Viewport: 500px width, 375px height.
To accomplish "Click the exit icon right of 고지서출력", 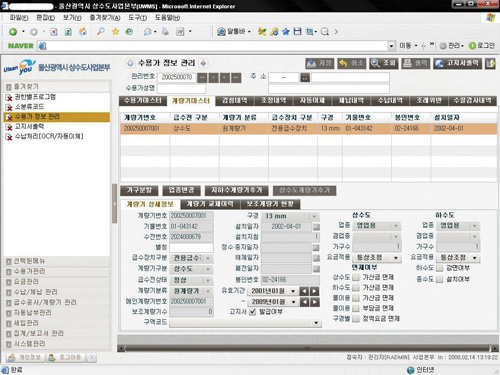I will 490,63.
